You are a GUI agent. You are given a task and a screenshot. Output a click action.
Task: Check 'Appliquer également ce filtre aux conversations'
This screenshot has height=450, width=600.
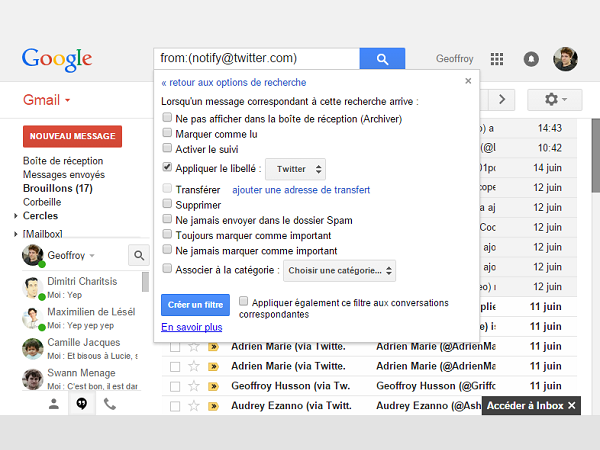[x=243, y=301]
